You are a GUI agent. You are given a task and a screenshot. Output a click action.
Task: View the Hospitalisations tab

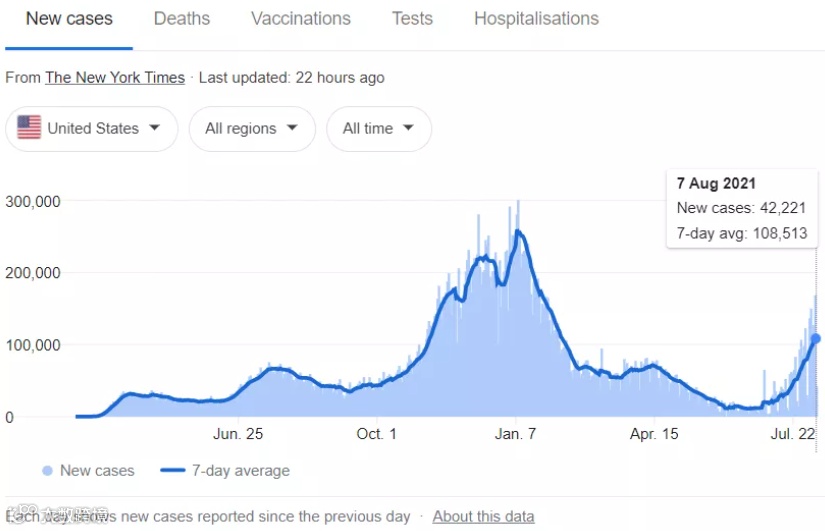click(x=536, y=19)
